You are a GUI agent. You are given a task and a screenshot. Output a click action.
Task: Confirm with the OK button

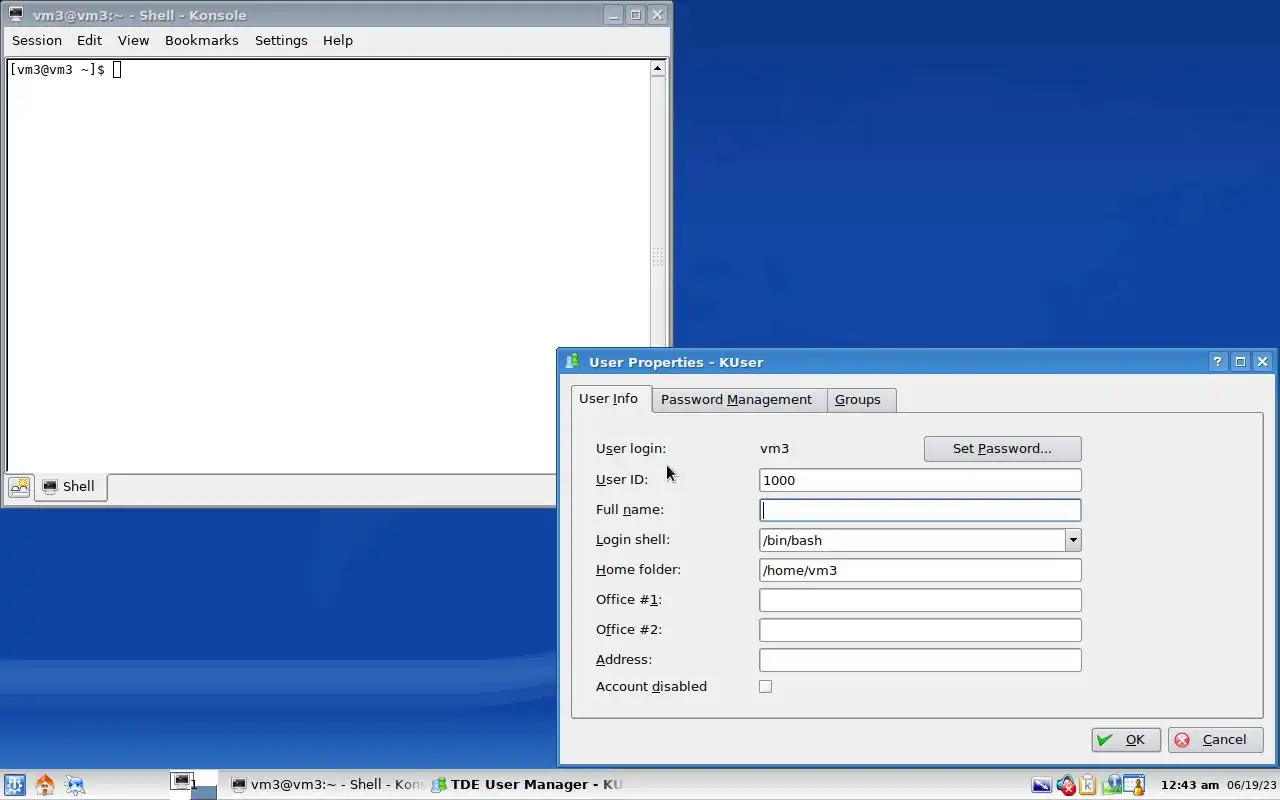pos(1126,740)
